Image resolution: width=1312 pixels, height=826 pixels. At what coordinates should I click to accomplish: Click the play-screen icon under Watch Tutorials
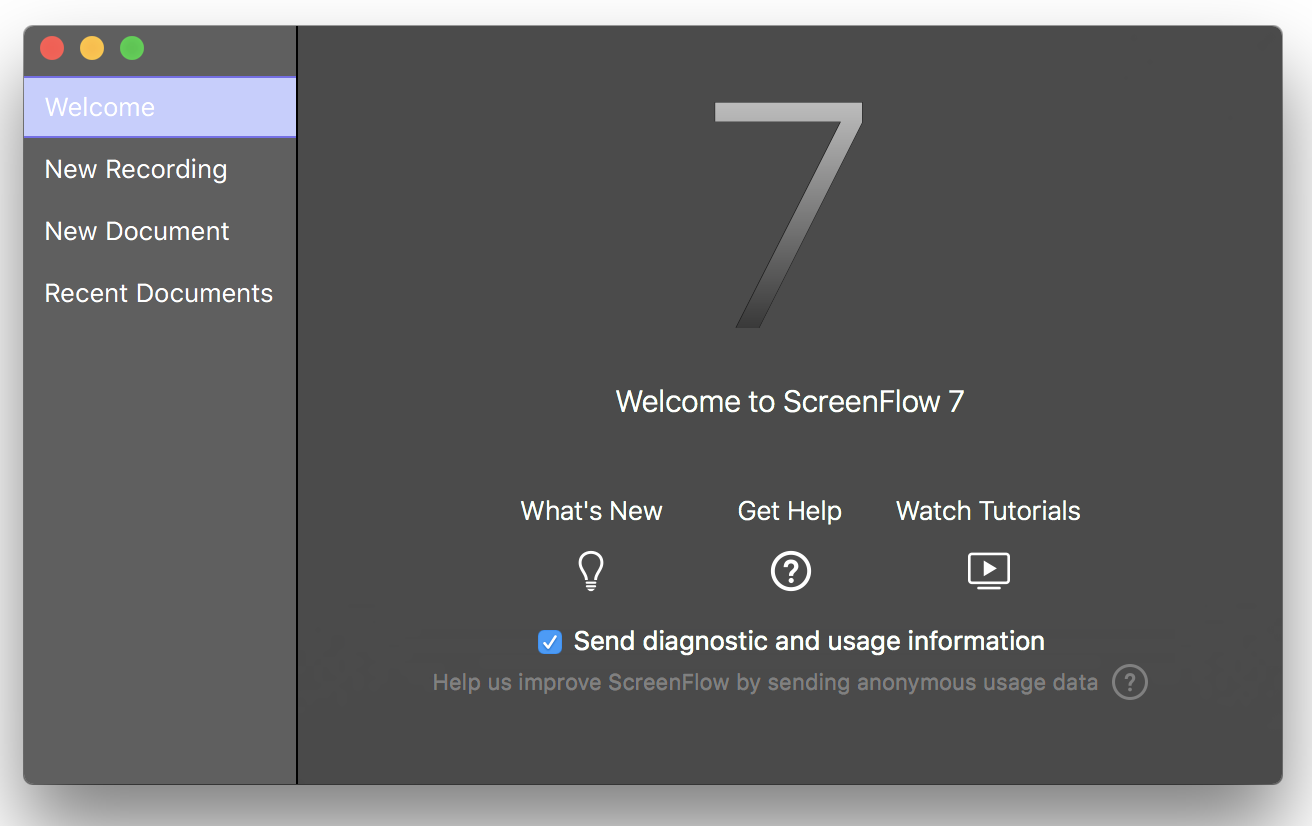988,570
